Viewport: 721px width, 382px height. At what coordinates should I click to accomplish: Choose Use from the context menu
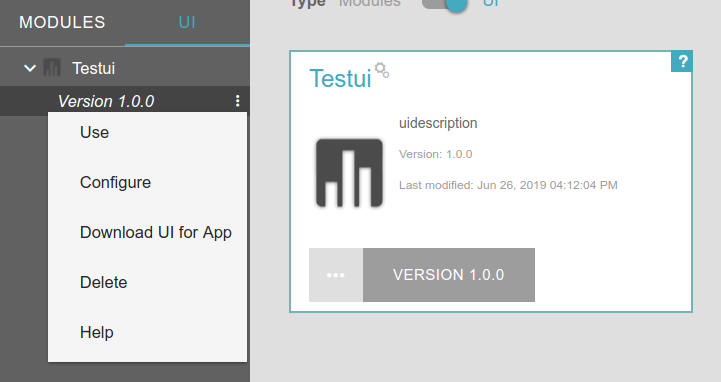tap(147, 132)
